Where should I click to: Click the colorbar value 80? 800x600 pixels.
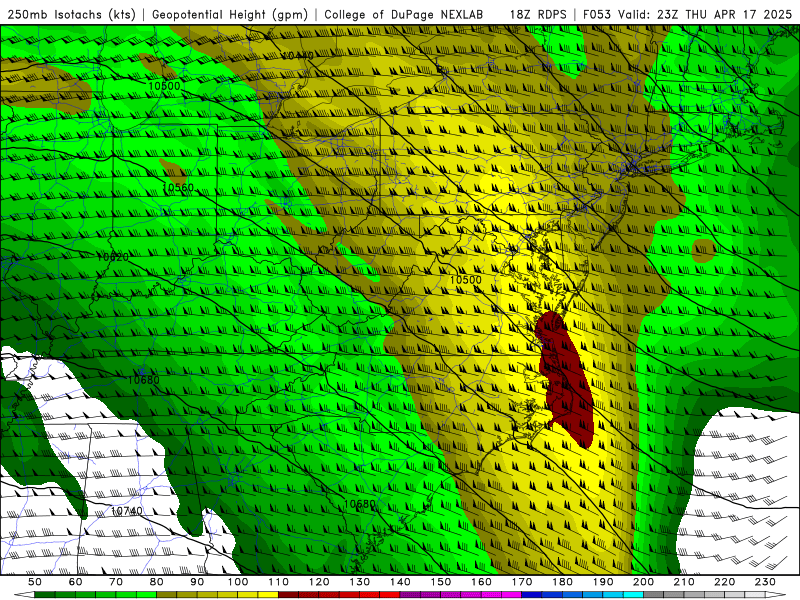(x=157, y=582)
